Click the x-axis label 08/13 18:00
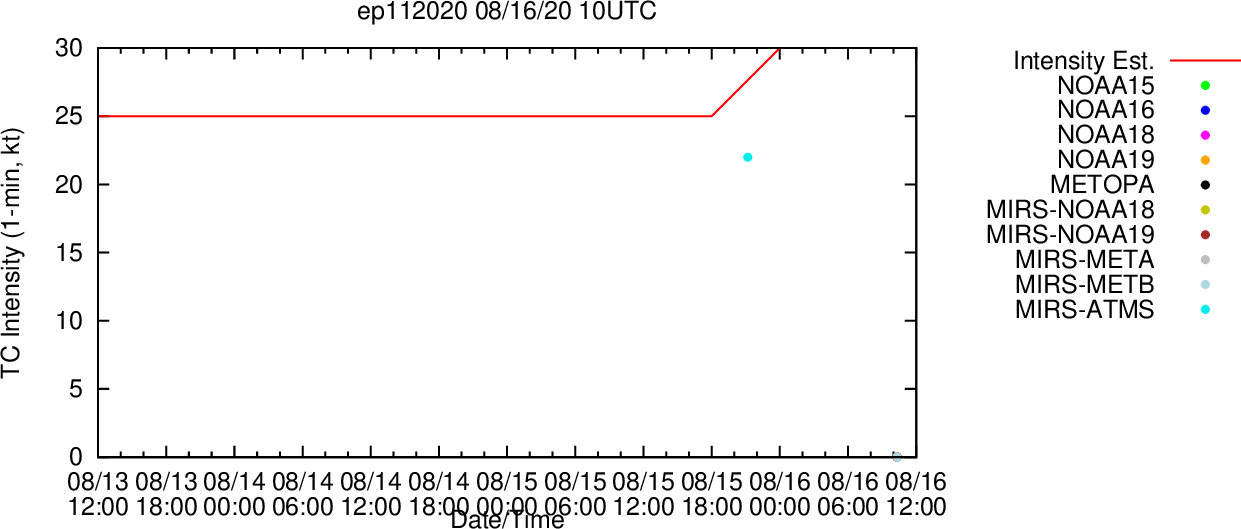This screenshot has width=1241, height=529. click(166, 494)
